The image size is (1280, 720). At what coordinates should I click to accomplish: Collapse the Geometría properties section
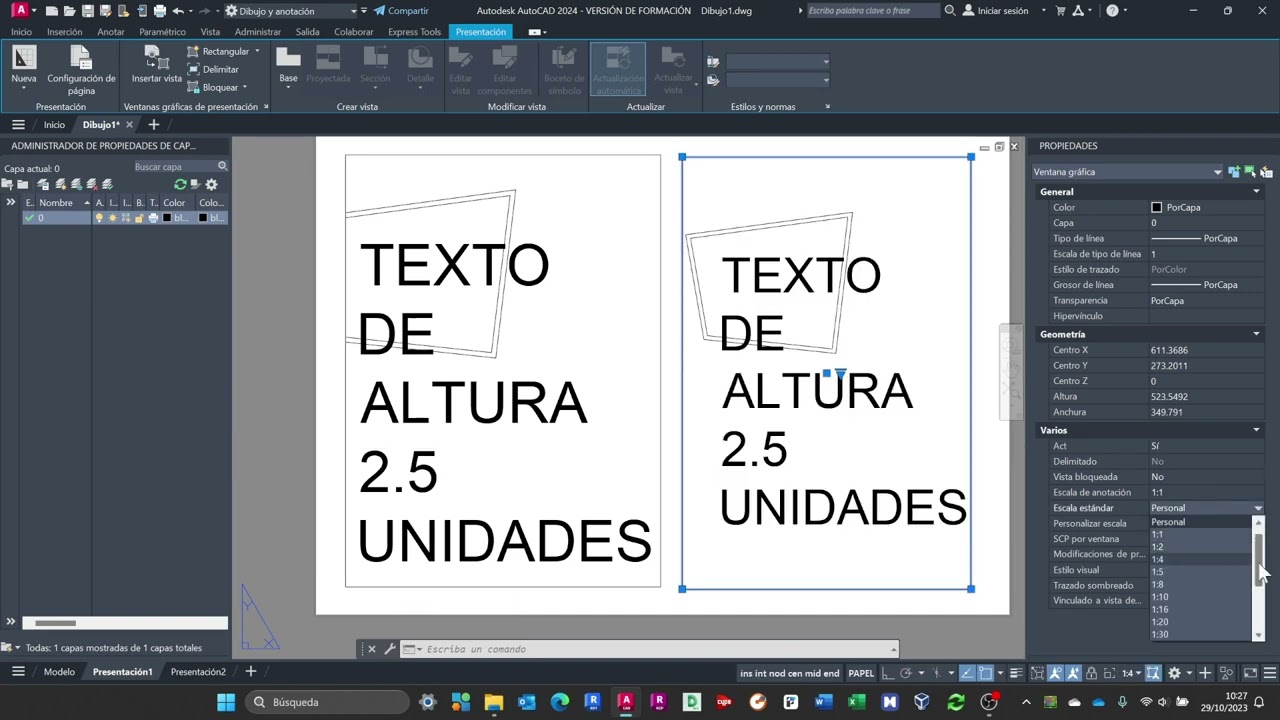(x=1256, y=334)
